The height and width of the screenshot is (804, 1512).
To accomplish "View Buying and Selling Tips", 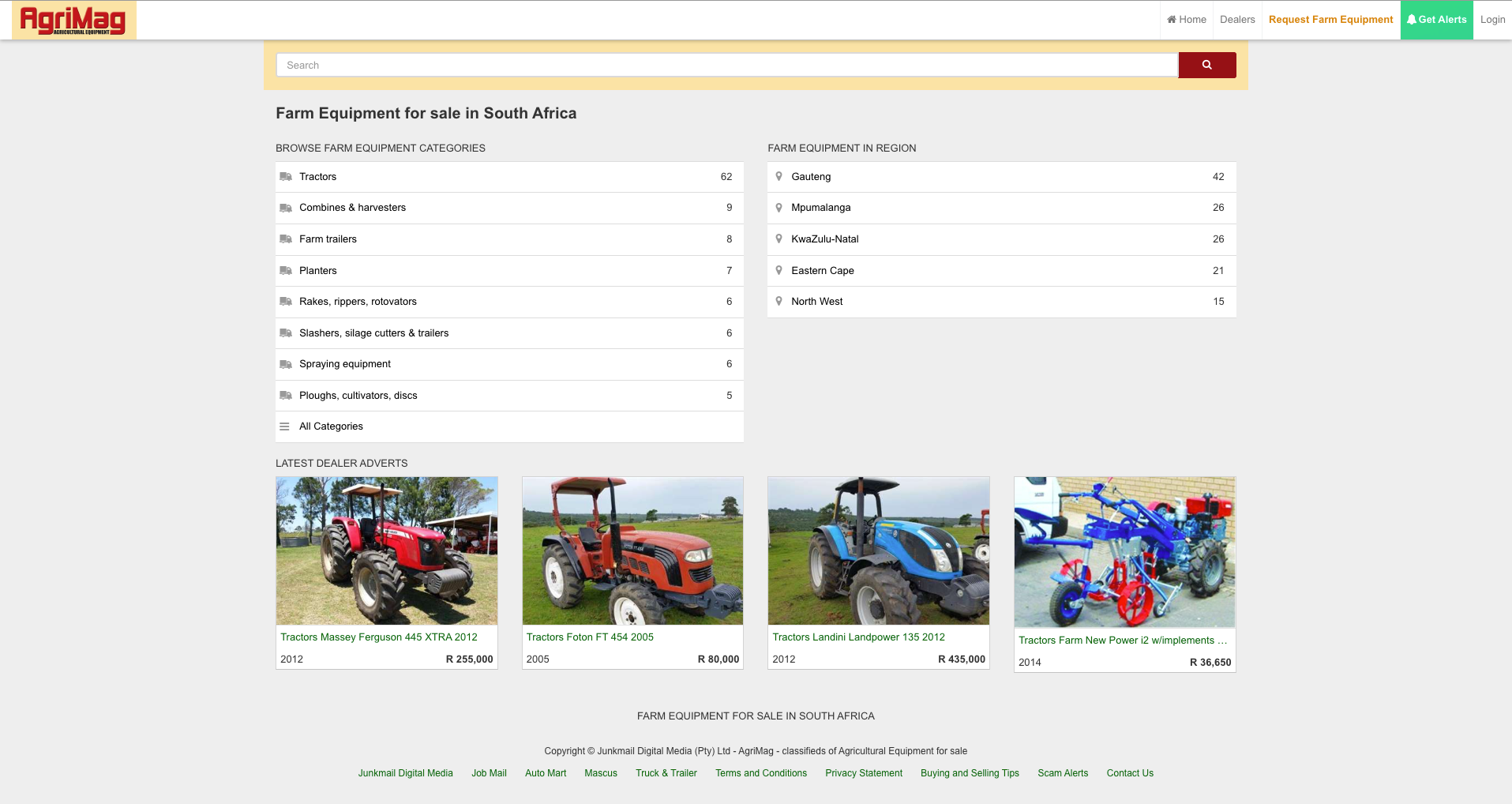I will pyautogui.click(x=970, y=773).
